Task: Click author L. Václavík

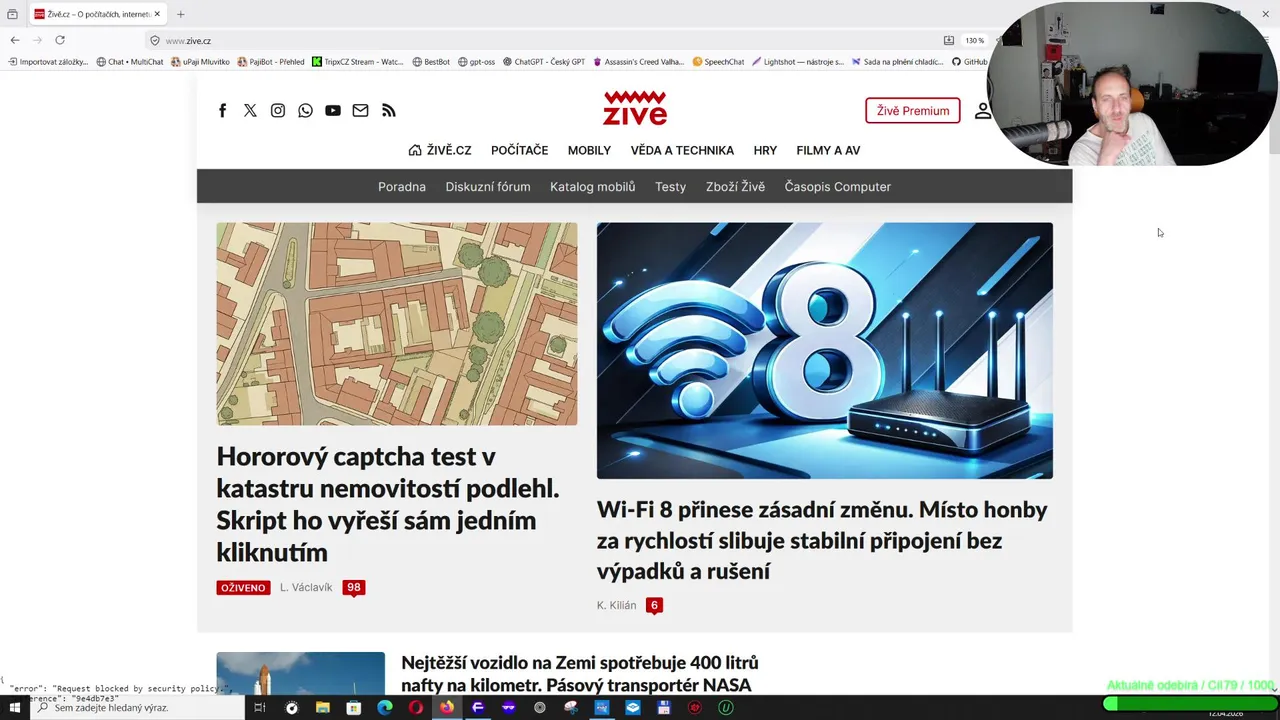Action: (x=306, y=587)
